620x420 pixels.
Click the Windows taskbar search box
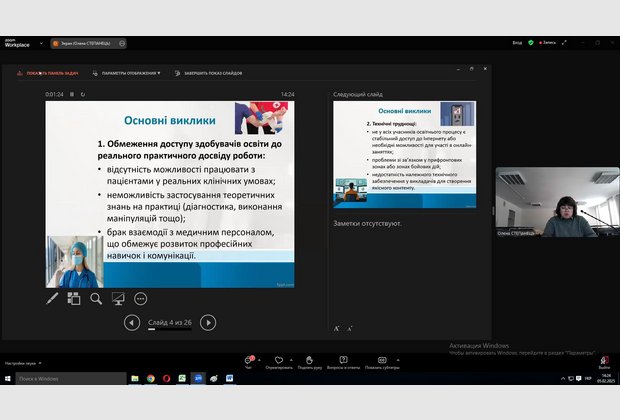[68, 379]
